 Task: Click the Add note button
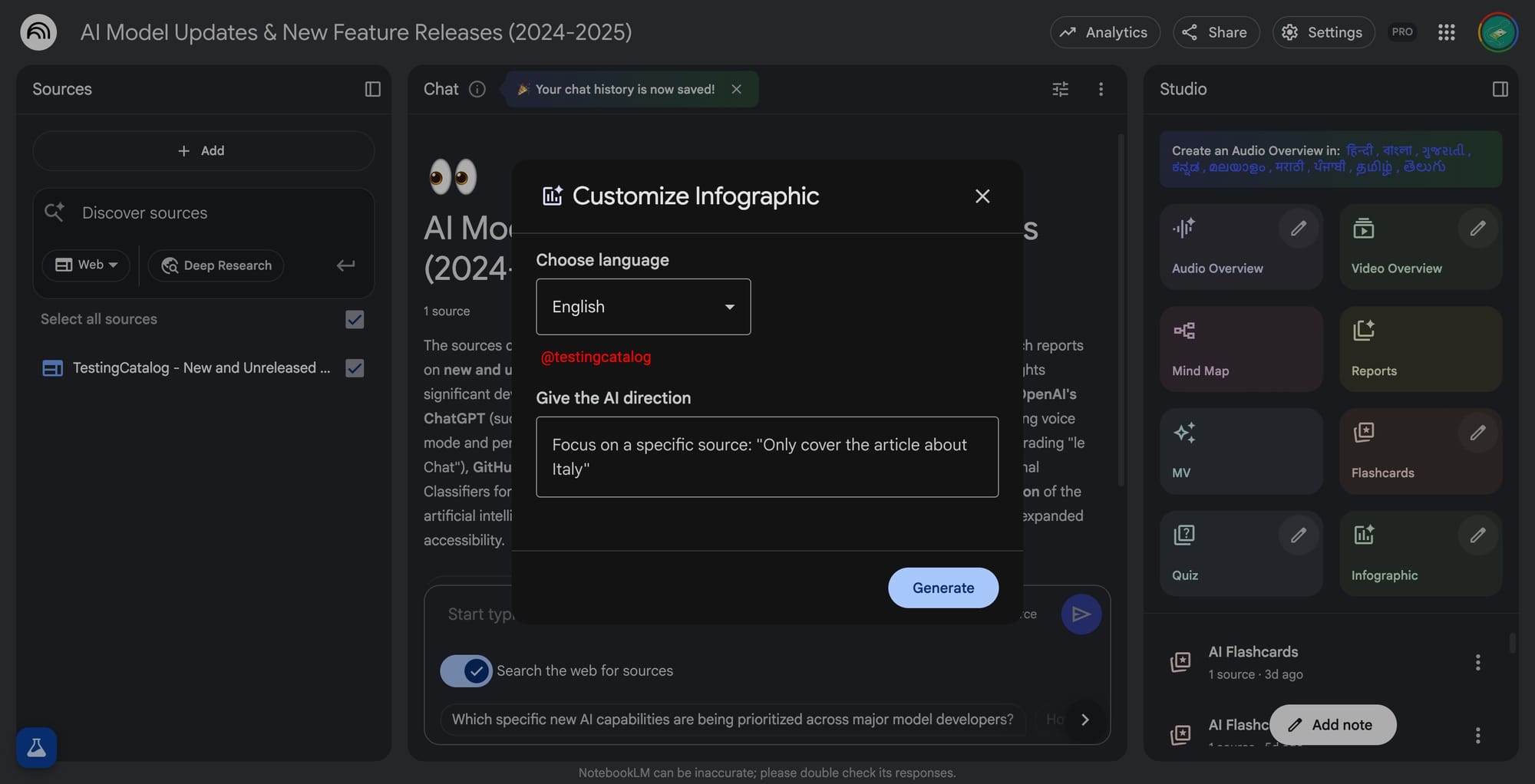point(1332,725)
